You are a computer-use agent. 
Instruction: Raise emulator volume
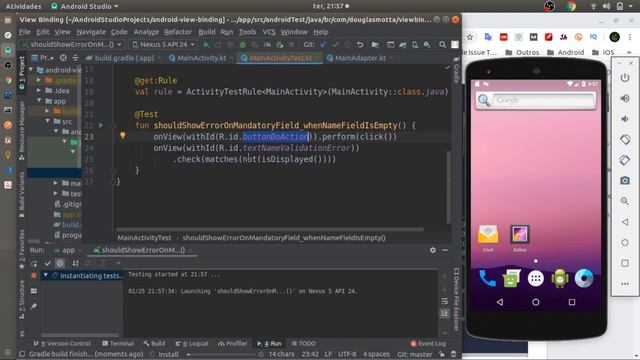[625, 98]
